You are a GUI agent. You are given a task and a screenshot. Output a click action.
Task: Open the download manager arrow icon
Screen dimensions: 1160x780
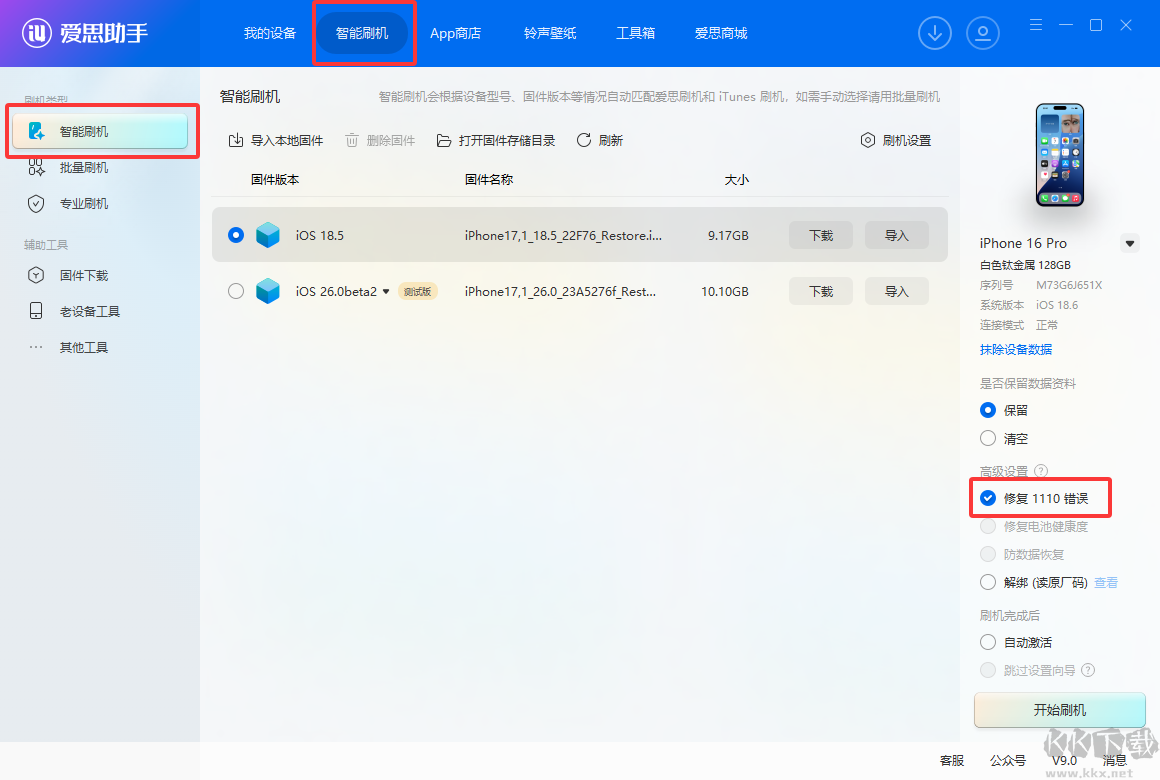tap(934, 33)
